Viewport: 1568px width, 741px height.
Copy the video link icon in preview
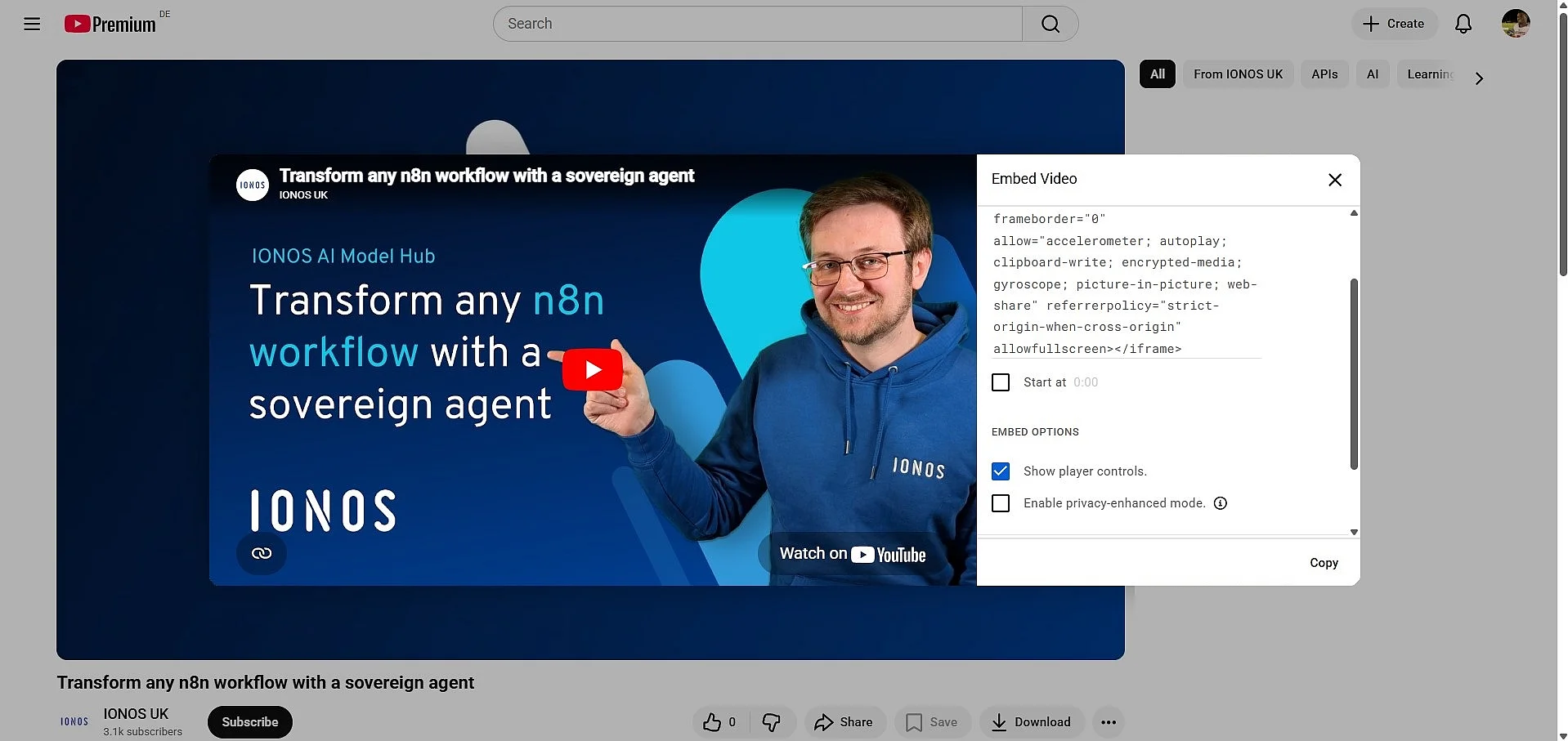[262, 553]
